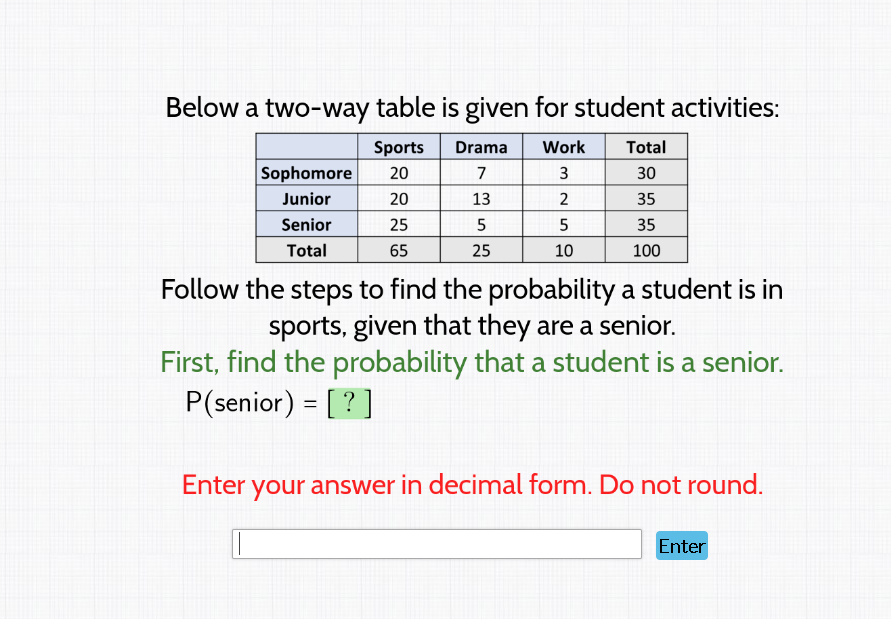Click the Sports column total 65

(398, 250)
